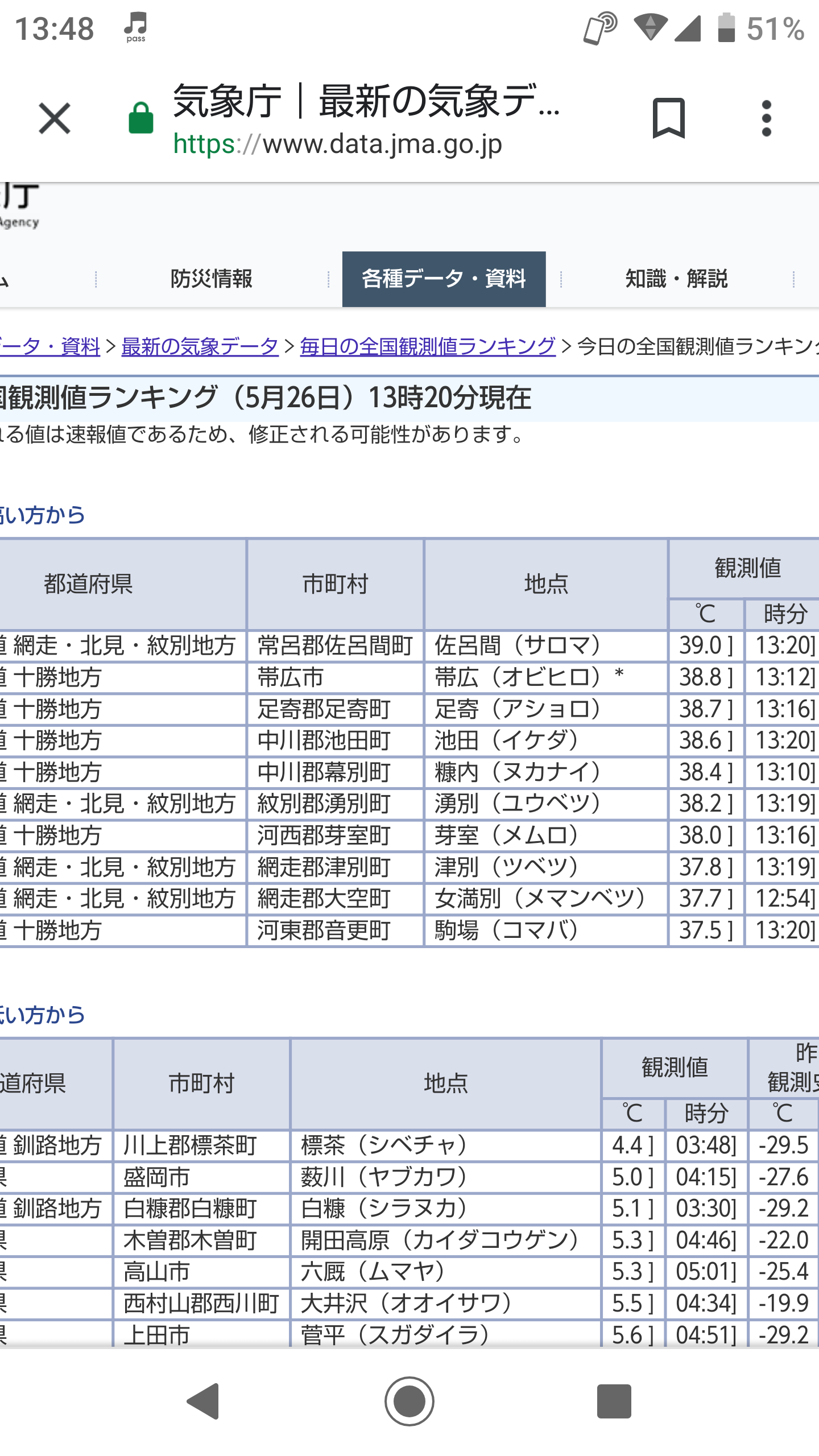Tap the 標茶（シベチャ） station cell

tap(384, 1145)
